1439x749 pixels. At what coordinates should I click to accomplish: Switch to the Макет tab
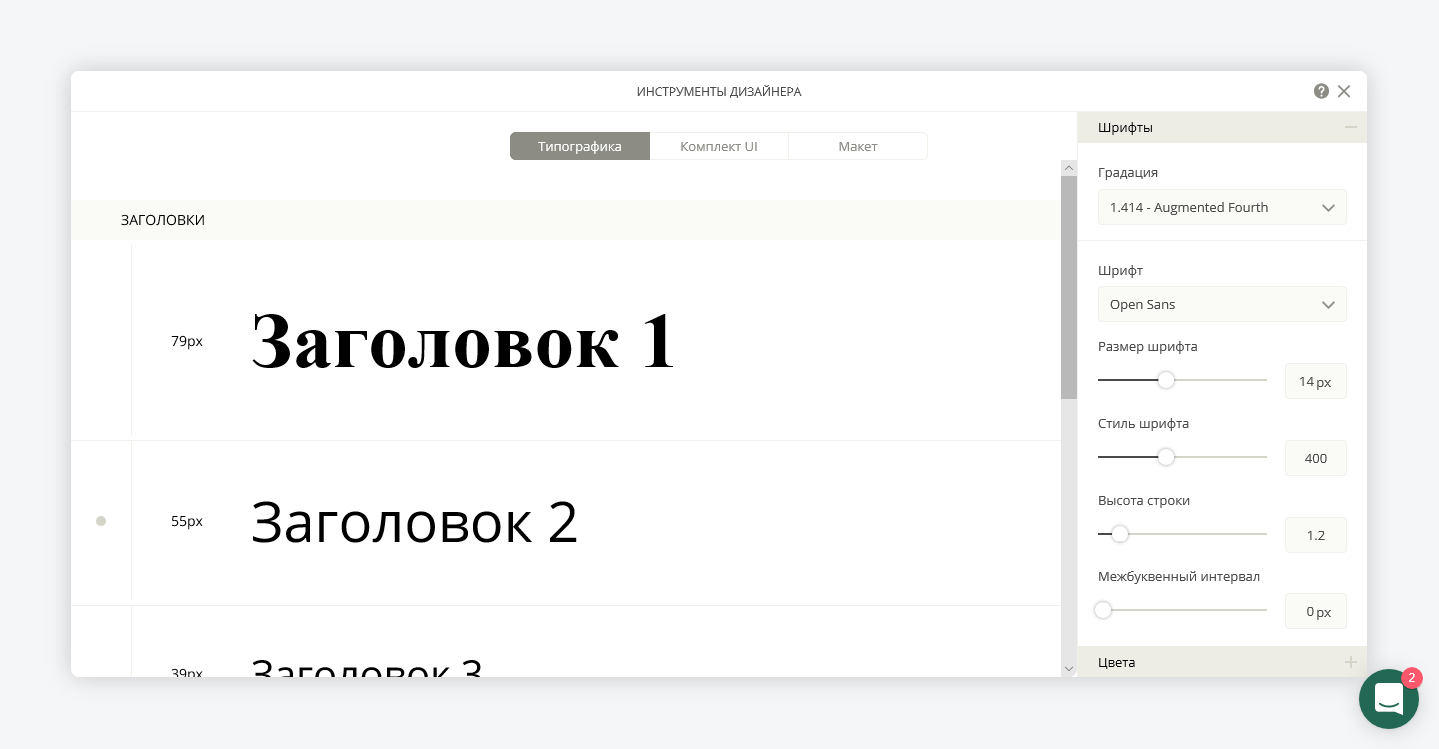[x=857, y=146]
